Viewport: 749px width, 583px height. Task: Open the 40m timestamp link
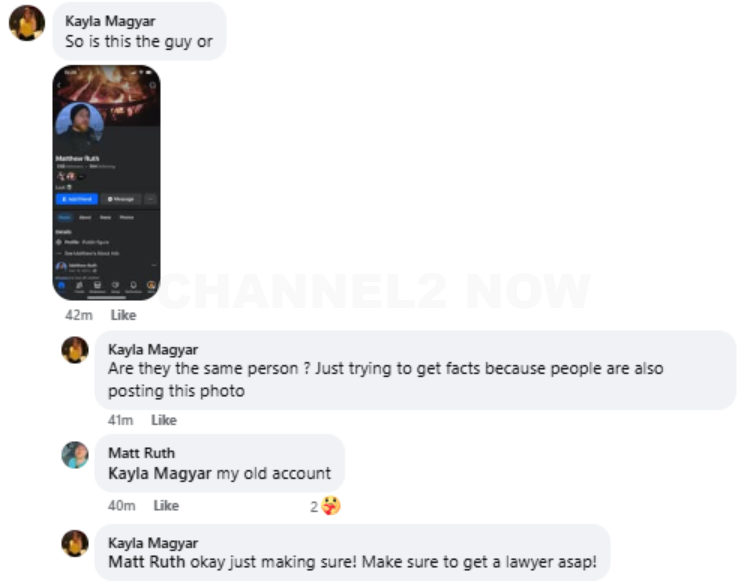[121, 506]
